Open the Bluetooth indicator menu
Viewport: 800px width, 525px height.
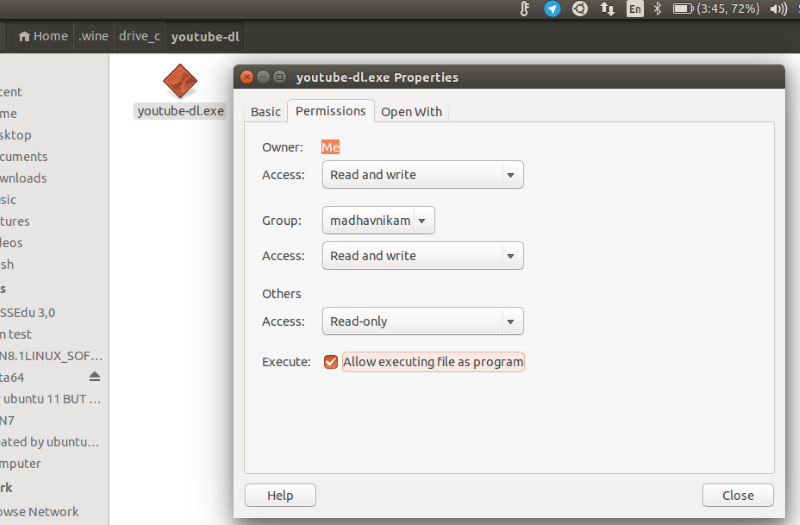tap(658, 9)
